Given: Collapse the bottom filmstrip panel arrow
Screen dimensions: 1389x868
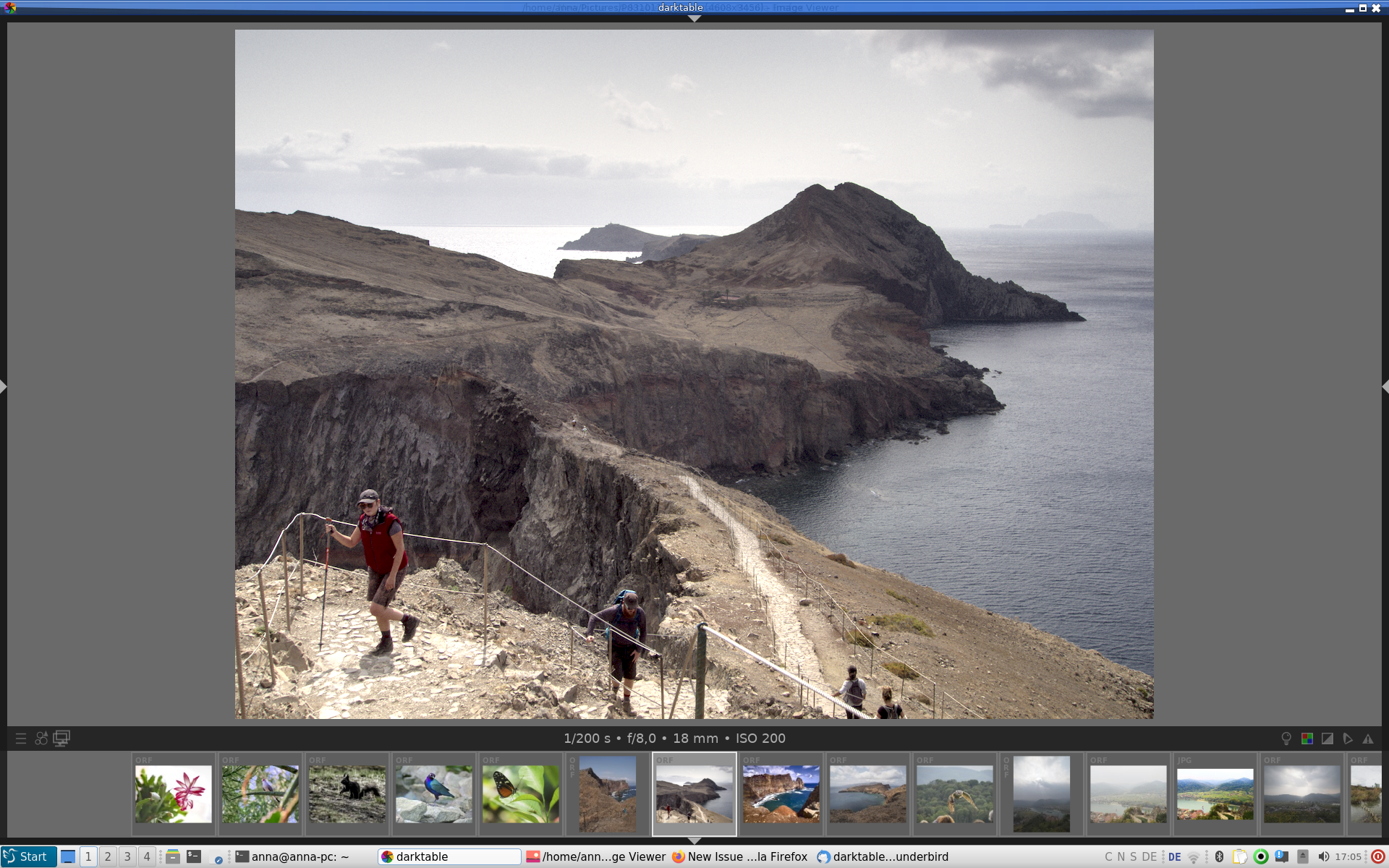Looking at the screenshot, I should pos(694,841).
